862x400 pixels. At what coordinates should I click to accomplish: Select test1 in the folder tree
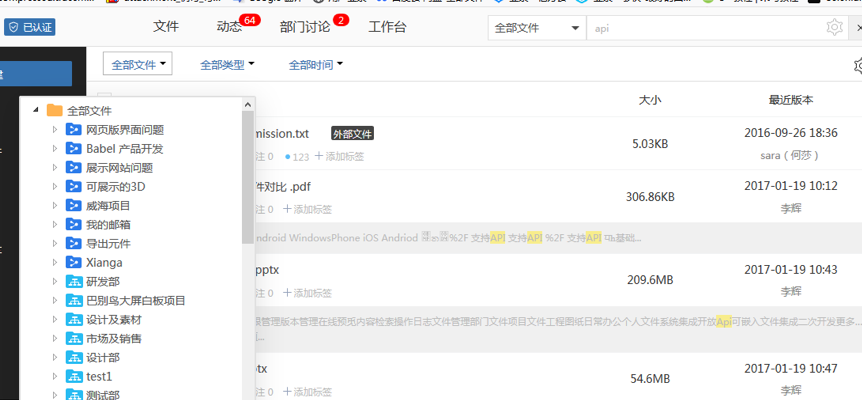(99, 377)
